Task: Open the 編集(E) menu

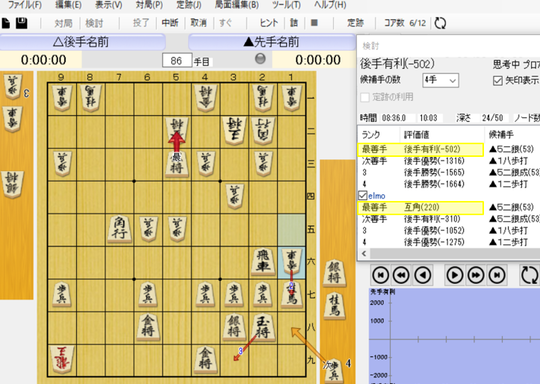Action: point(68,5)
